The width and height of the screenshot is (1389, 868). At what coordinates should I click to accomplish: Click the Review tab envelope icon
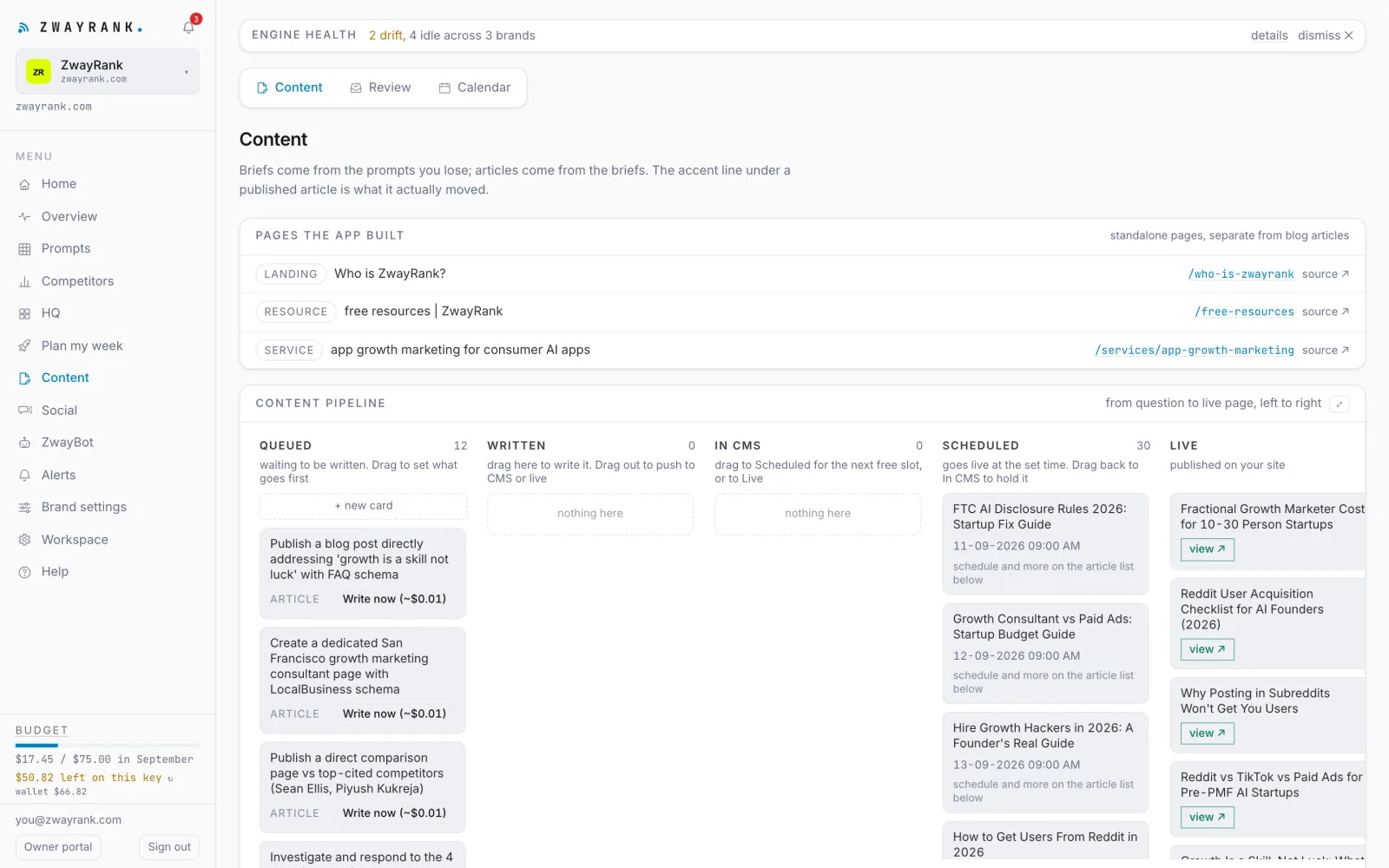[356, 89]
